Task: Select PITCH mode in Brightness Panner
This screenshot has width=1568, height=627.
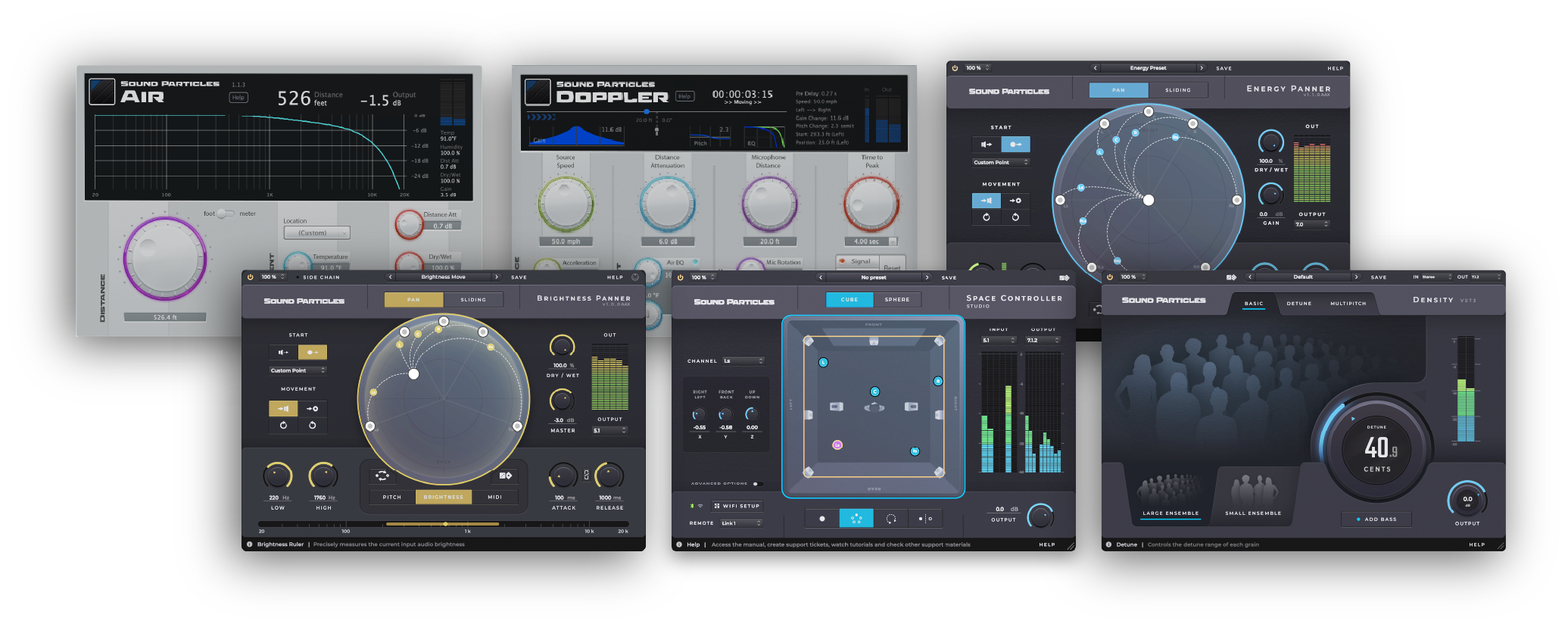Action: tap(392, 498)
